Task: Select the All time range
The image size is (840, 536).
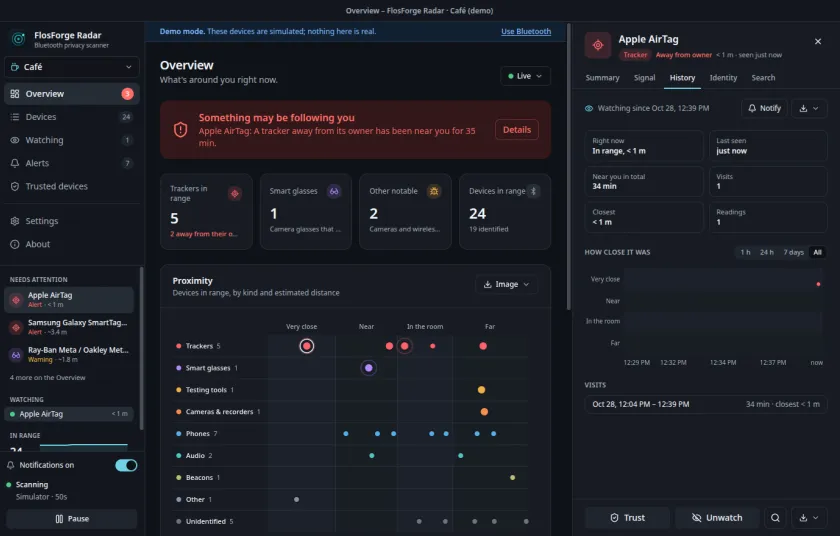Action: (x=817, y=252)
